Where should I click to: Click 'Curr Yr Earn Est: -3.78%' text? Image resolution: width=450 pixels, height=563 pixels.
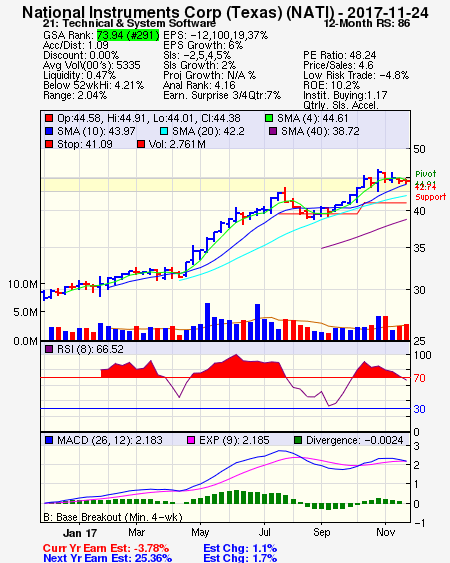click(x=106, y=548)
